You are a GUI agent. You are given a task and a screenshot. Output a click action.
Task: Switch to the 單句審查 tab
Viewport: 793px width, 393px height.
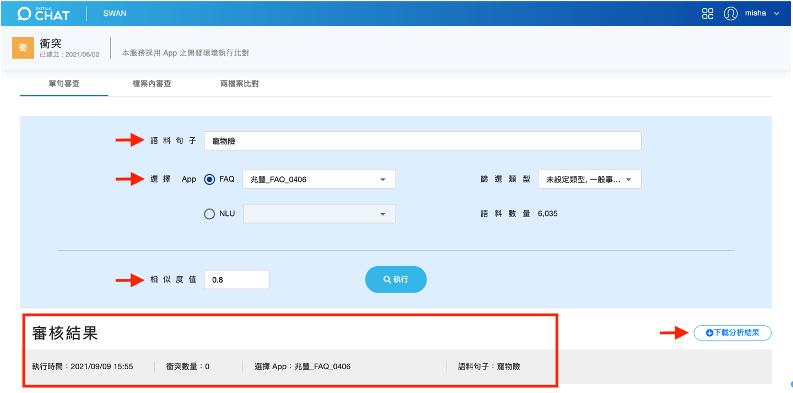64,84
